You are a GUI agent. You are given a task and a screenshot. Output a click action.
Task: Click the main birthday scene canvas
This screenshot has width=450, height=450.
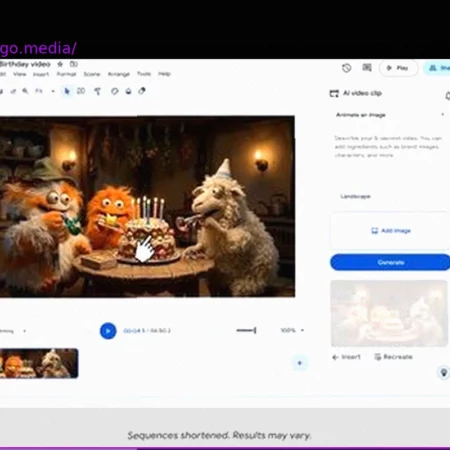coord(147,206)
